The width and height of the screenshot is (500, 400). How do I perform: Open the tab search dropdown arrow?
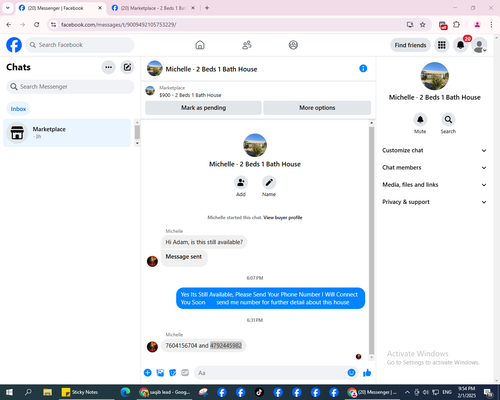click(7, 8)
